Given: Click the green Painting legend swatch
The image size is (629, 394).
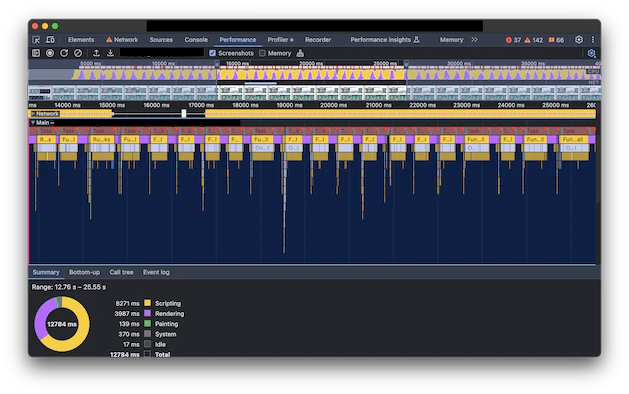Looking at the screenshot, I should [x=147, y=323].
